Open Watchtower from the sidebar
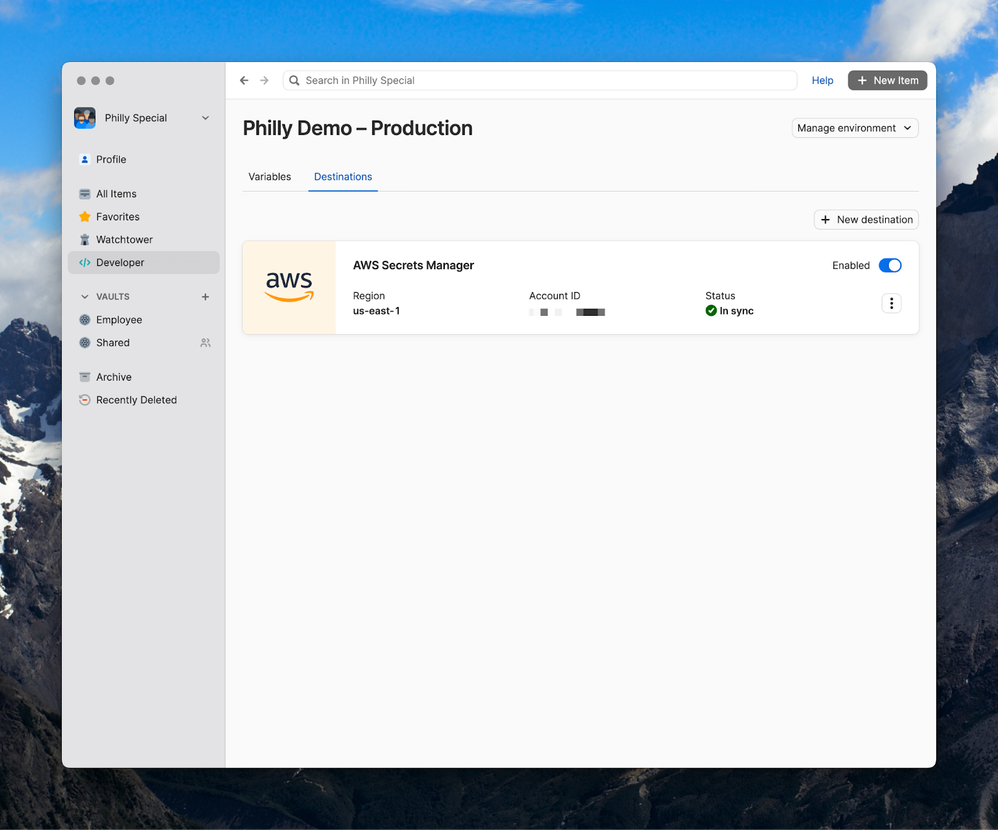Image resolution: width=998 pixels, height=830 pixels. tap(124, 240)
